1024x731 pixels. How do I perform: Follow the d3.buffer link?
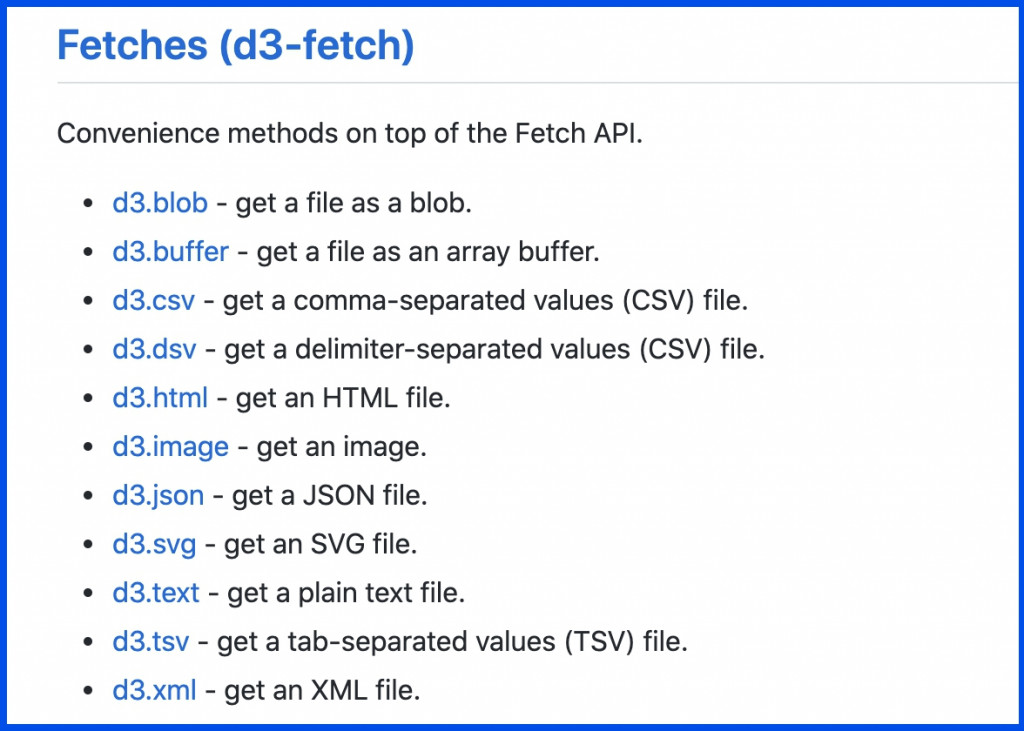[170, 252]
